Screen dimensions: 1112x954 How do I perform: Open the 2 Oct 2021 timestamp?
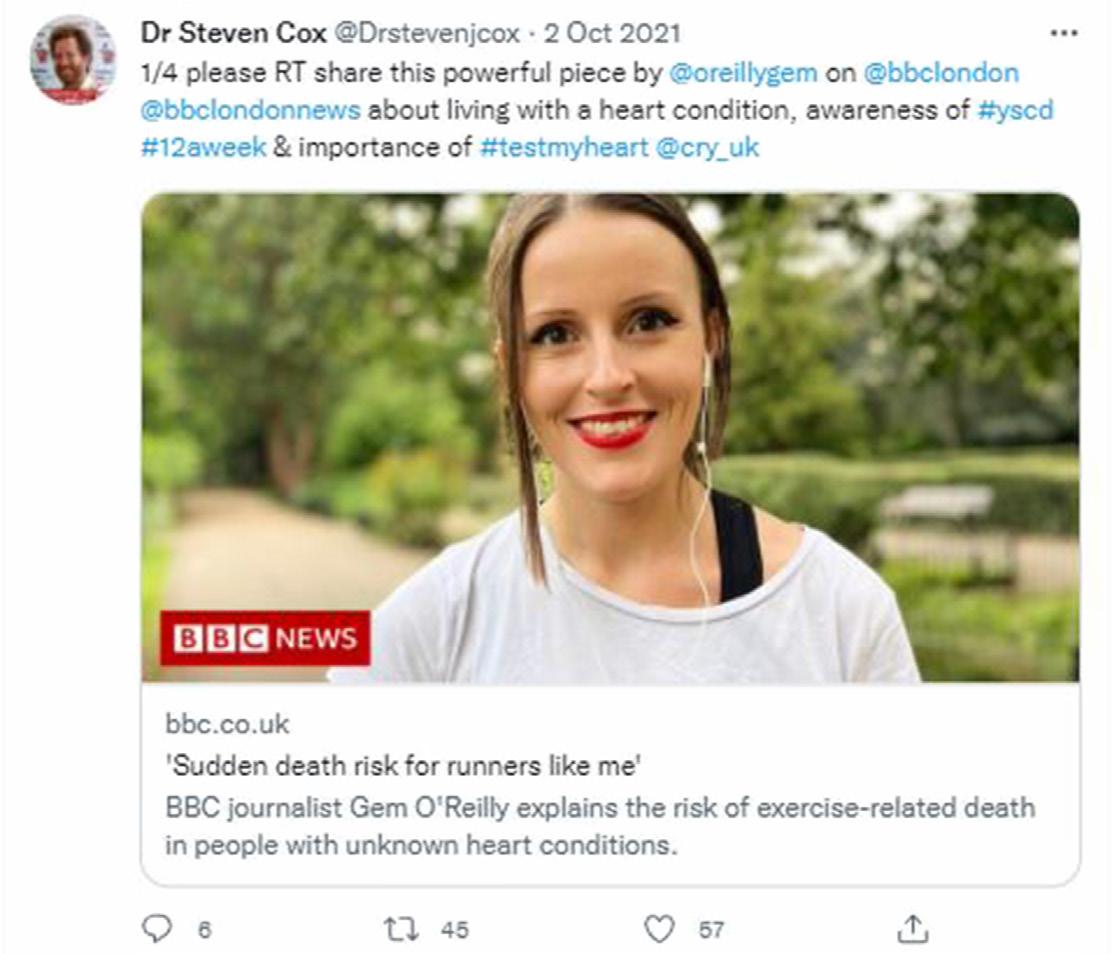pyautogui.click(x=611, y=33)
